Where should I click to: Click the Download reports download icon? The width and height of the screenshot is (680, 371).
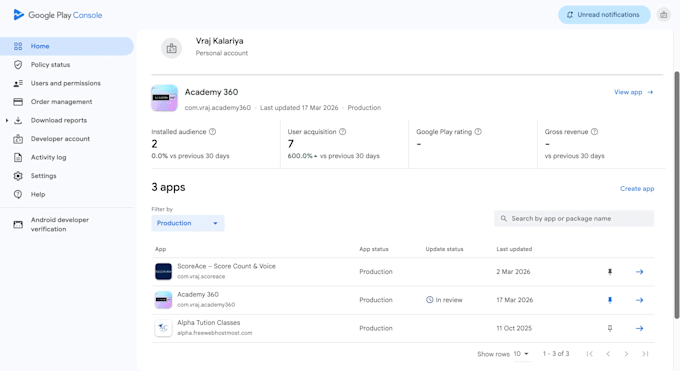point(18,120)
